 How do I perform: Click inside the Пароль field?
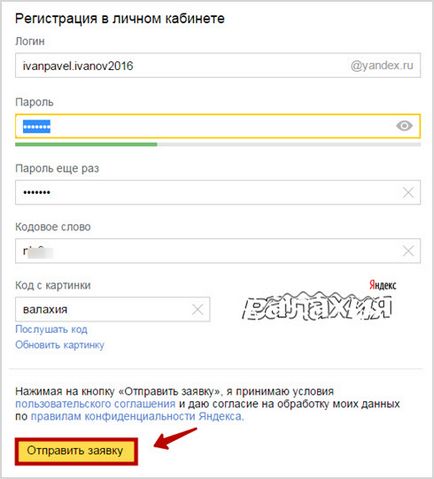[218, 126]
